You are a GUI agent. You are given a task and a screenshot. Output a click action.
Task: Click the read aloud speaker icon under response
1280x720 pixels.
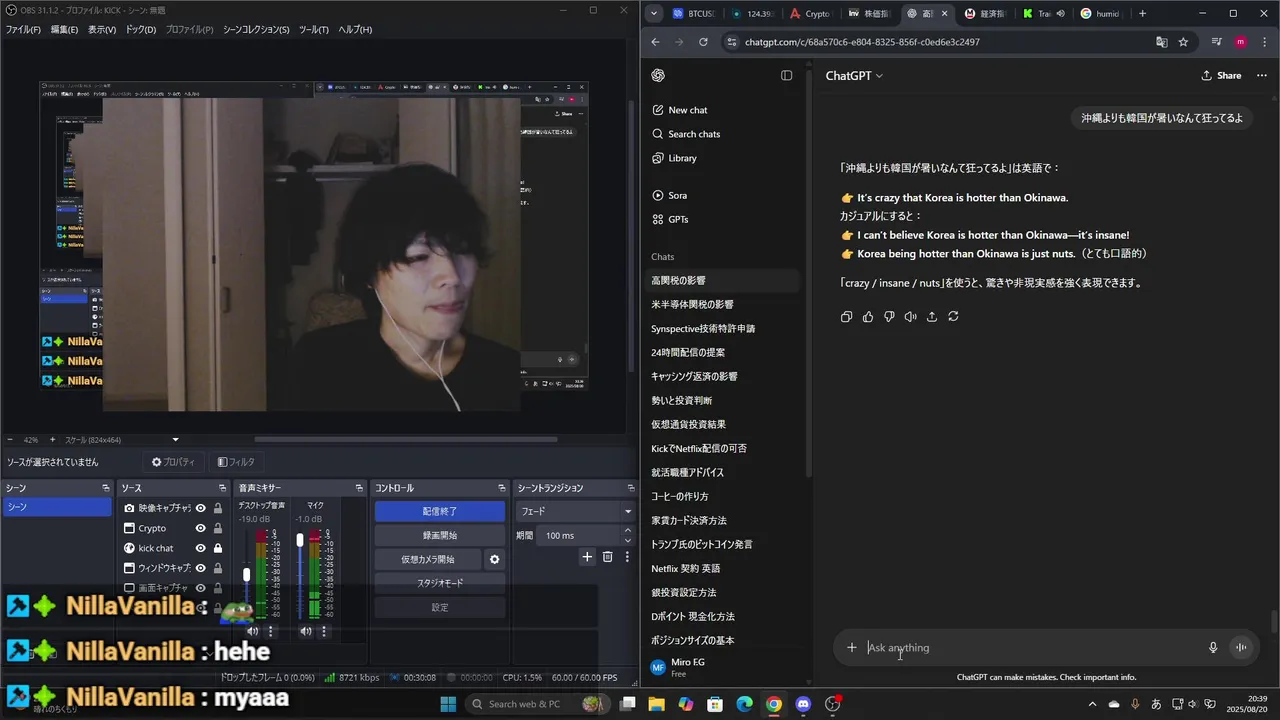point(910,316)
